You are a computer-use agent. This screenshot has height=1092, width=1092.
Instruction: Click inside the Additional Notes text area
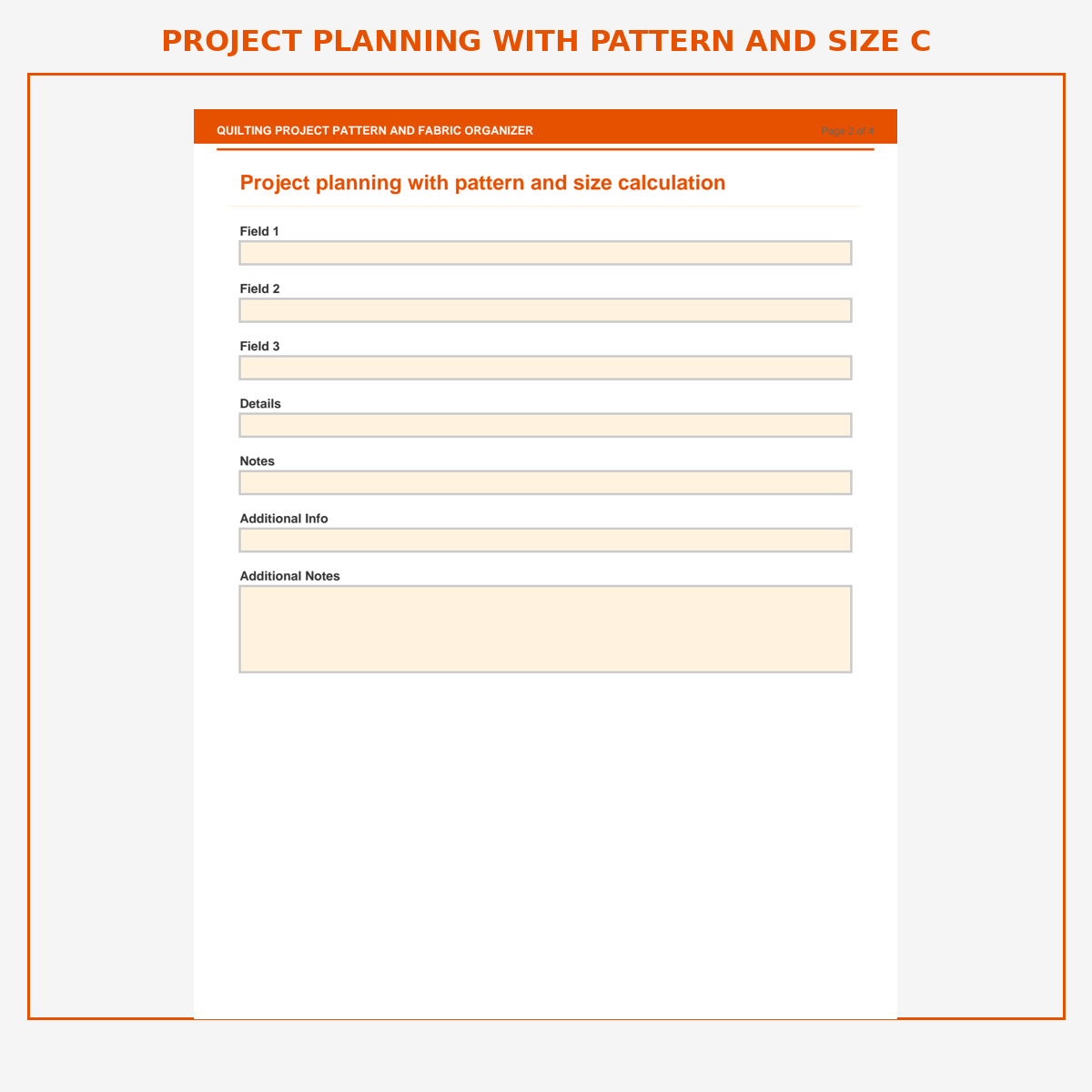[x=545, y=629]
